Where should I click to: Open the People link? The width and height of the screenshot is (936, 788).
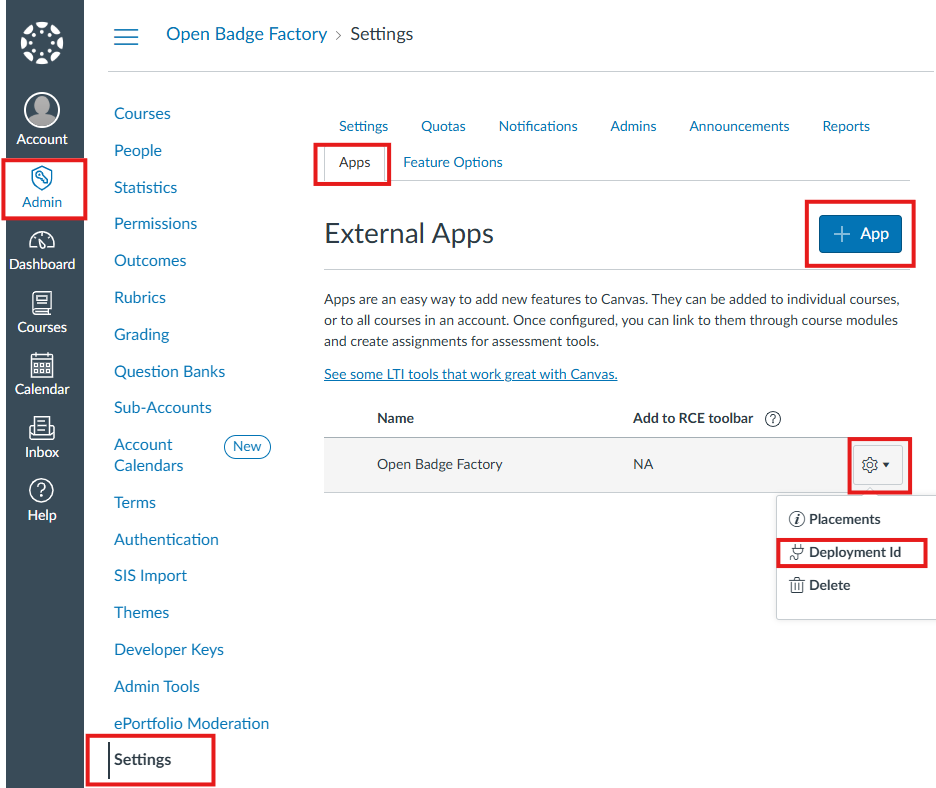coord(138,150)
